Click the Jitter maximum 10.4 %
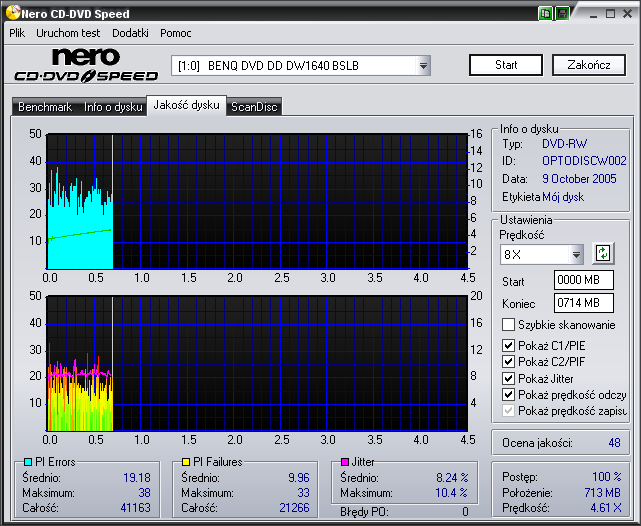 [x=452, y=493]
